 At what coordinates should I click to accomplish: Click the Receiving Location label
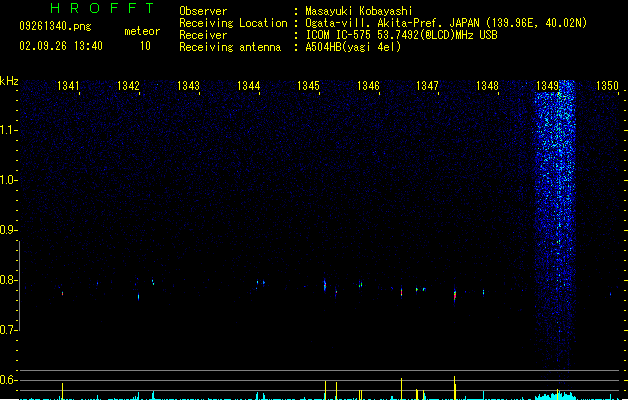pyautogui.click(x=233, y=23)
